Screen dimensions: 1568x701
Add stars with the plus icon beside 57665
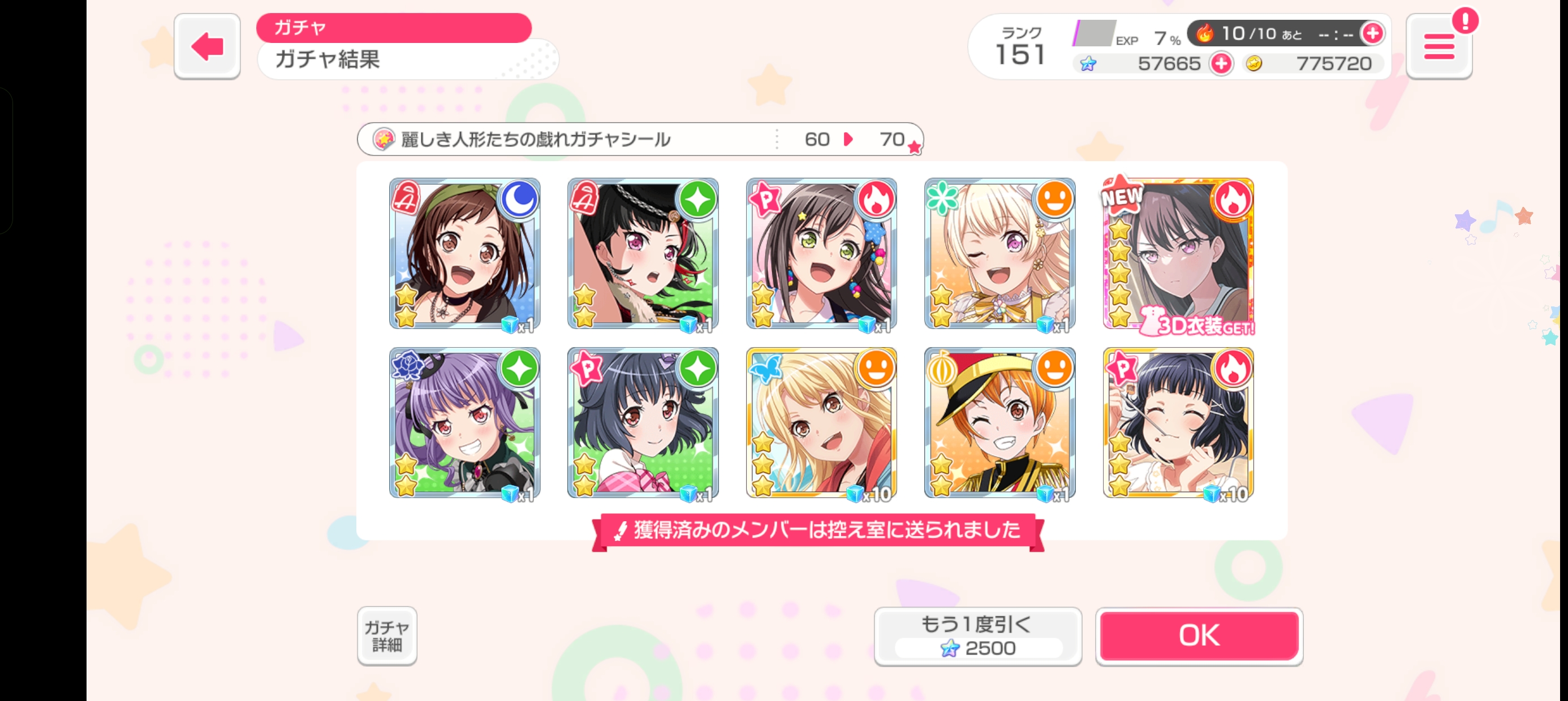click(1221, 63)
